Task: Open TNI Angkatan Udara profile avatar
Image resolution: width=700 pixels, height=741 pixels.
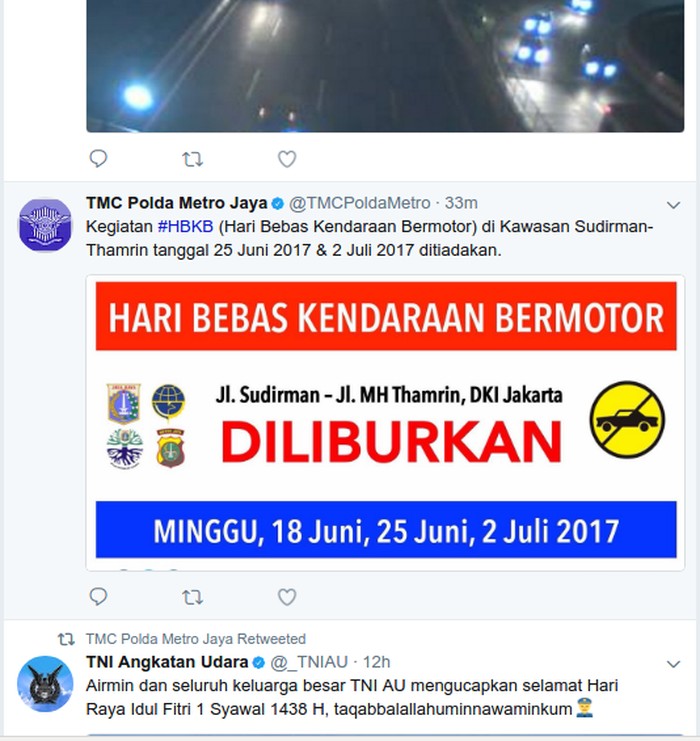Action: [45, 683]
